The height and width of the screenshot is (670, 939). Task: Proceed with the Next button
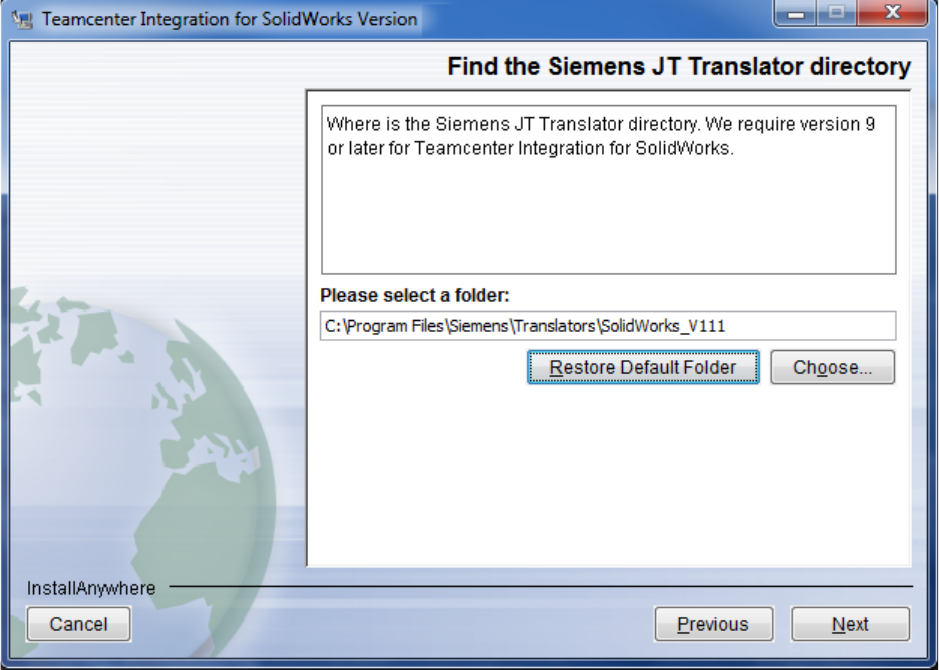850,624
